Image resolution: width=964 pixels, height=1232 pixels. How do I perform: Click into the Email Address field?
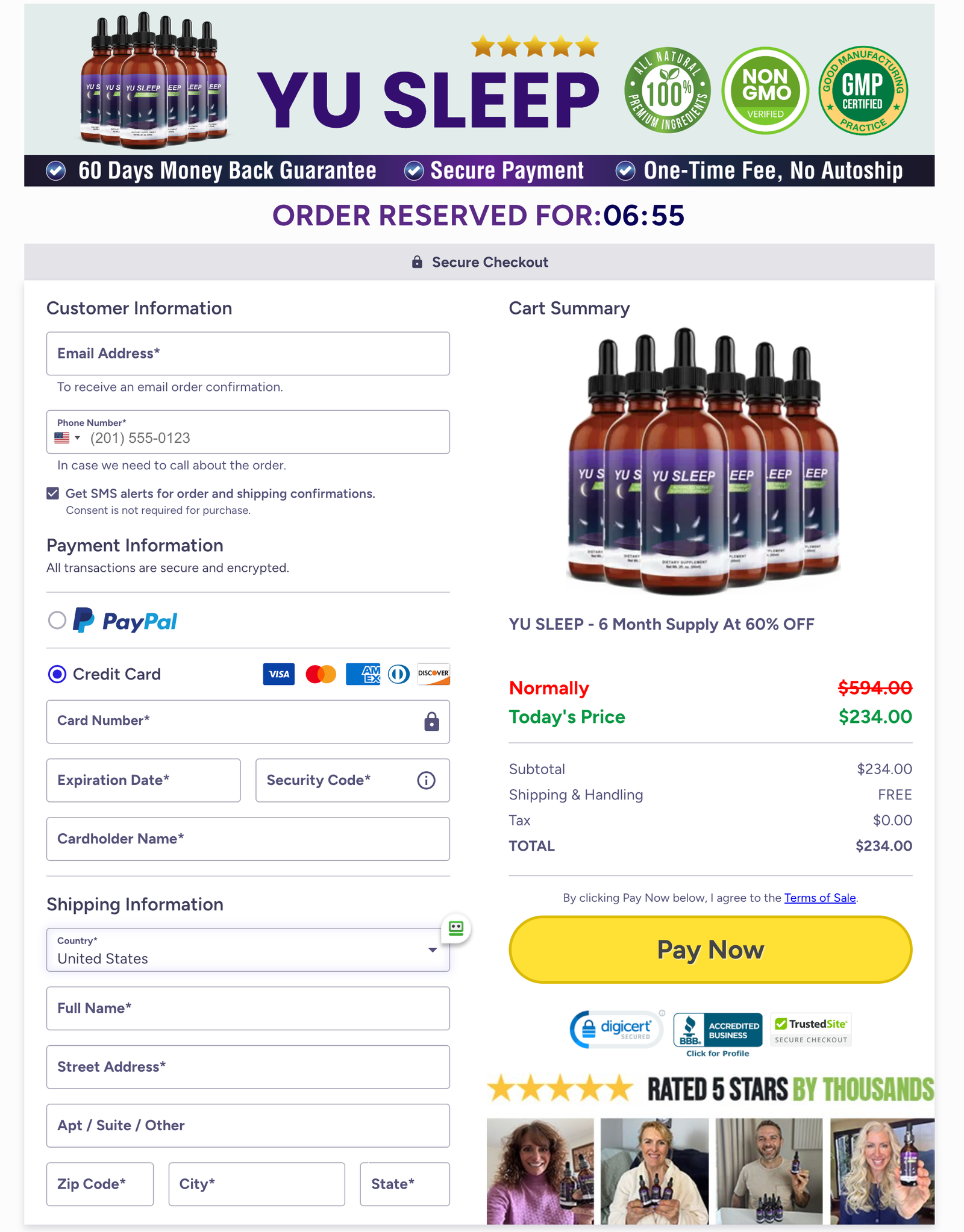[x=248, y=354]
